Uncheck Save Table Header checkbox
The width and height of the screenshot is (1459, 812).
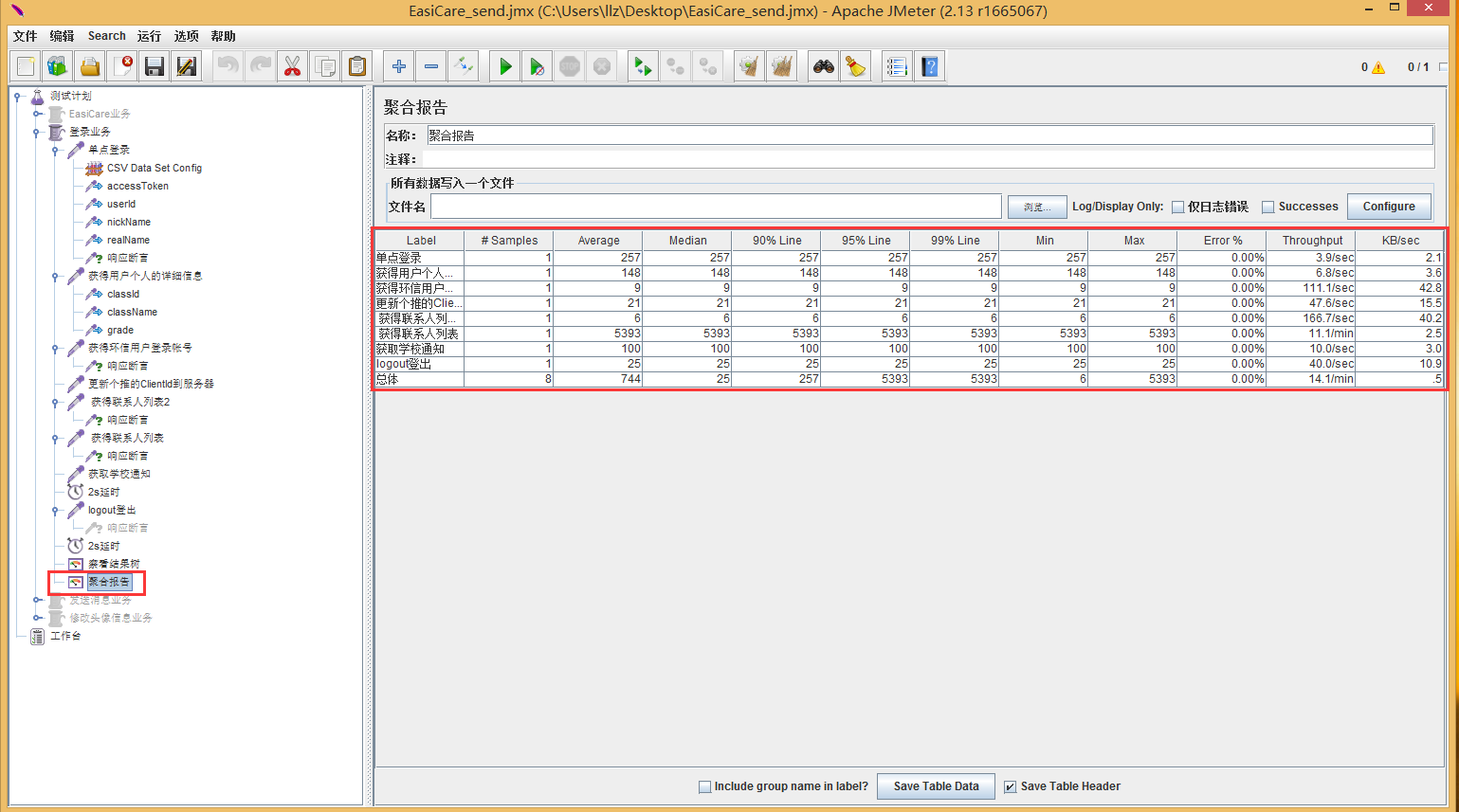pyautogui.click(x=1011, y=786)
